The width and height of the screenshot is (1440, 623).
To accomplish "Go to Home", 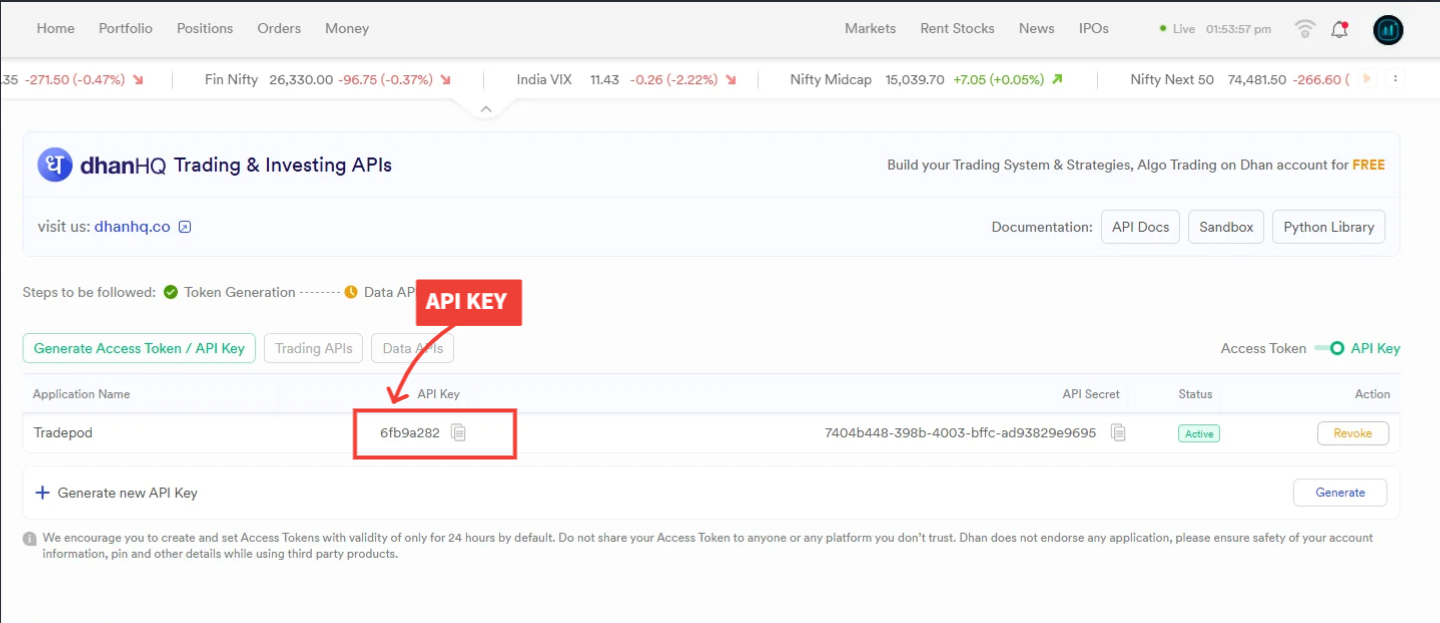I will coord(56,29).
